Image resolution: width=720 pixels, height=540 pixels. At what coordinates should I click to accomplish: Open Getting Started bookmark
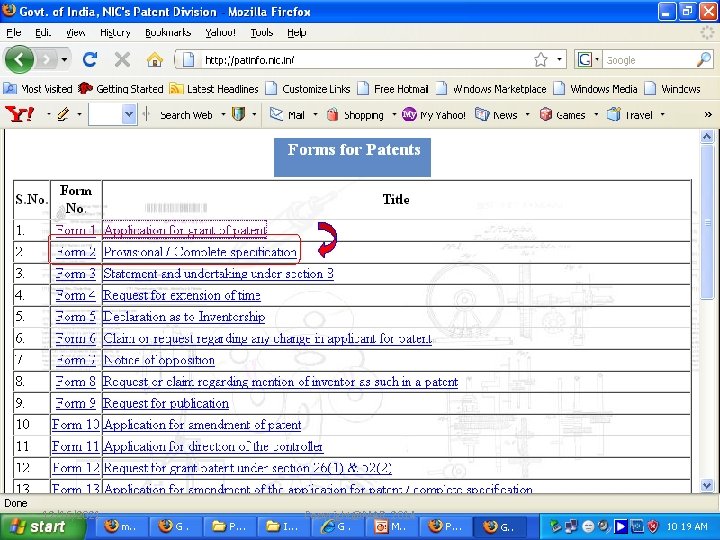click(121, 89)
